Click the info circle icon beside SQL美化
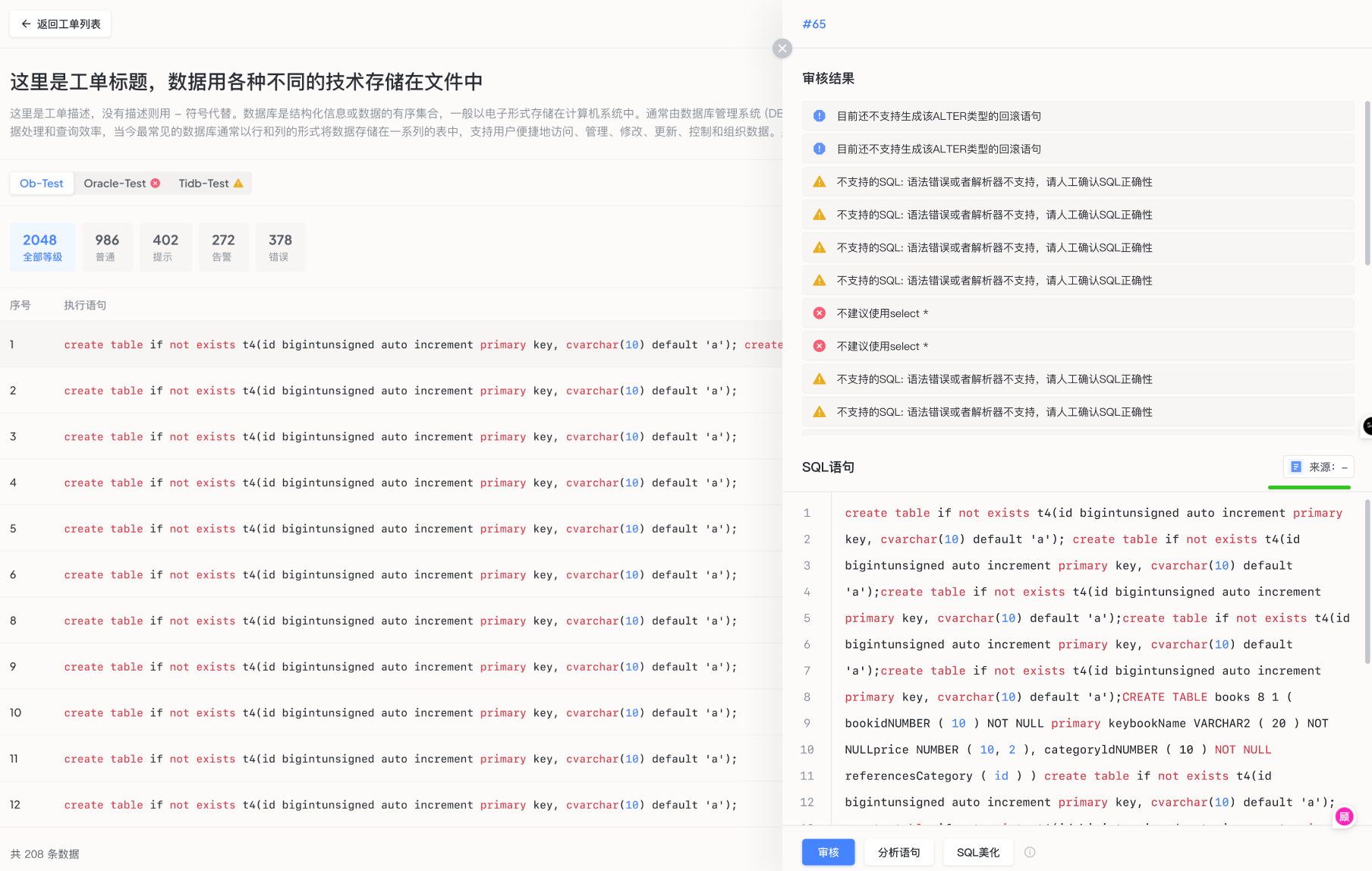This screenshot has height=871, width=1372. point(1030,852)
